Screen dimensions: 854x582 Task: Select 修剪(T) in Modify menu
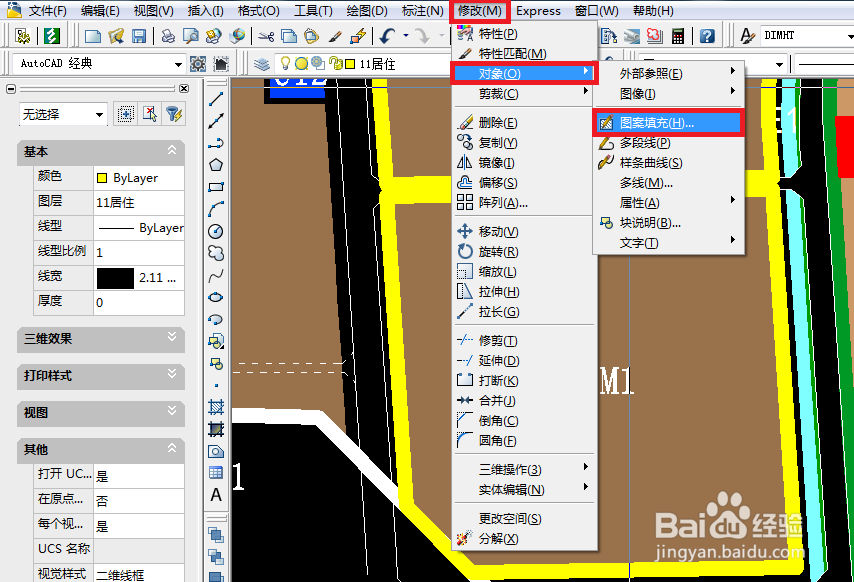pos(524,341)
